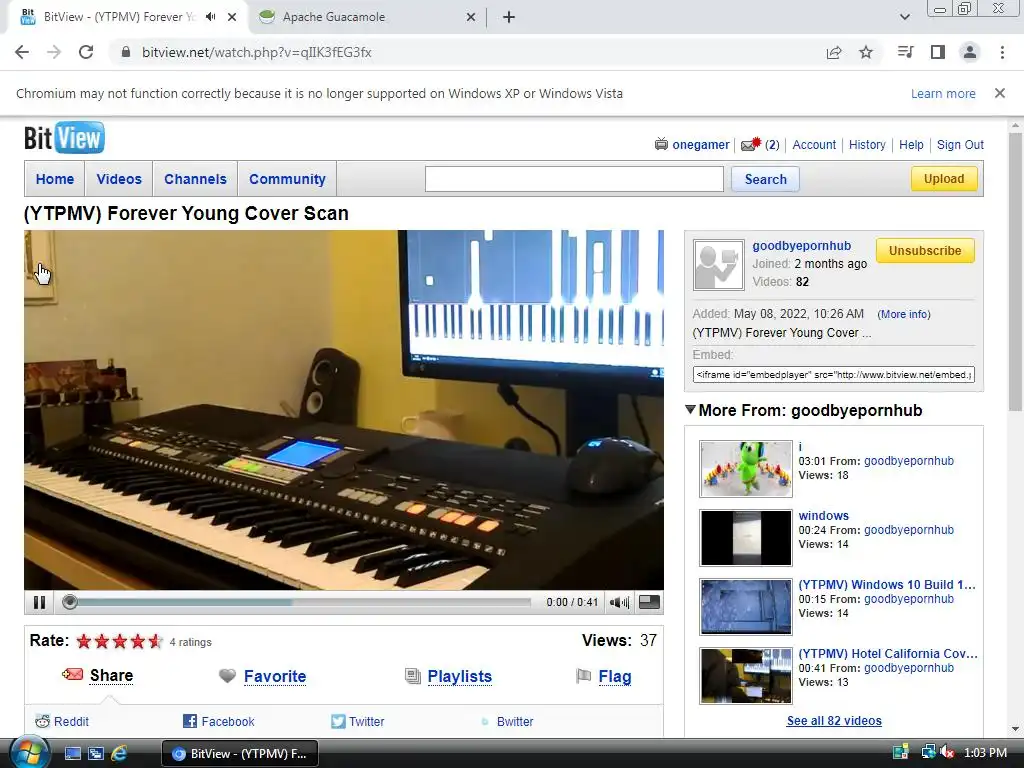Viewport: 1024px width, 768px height.
Task: Reload the page in the browser
Action: point(86,52)
